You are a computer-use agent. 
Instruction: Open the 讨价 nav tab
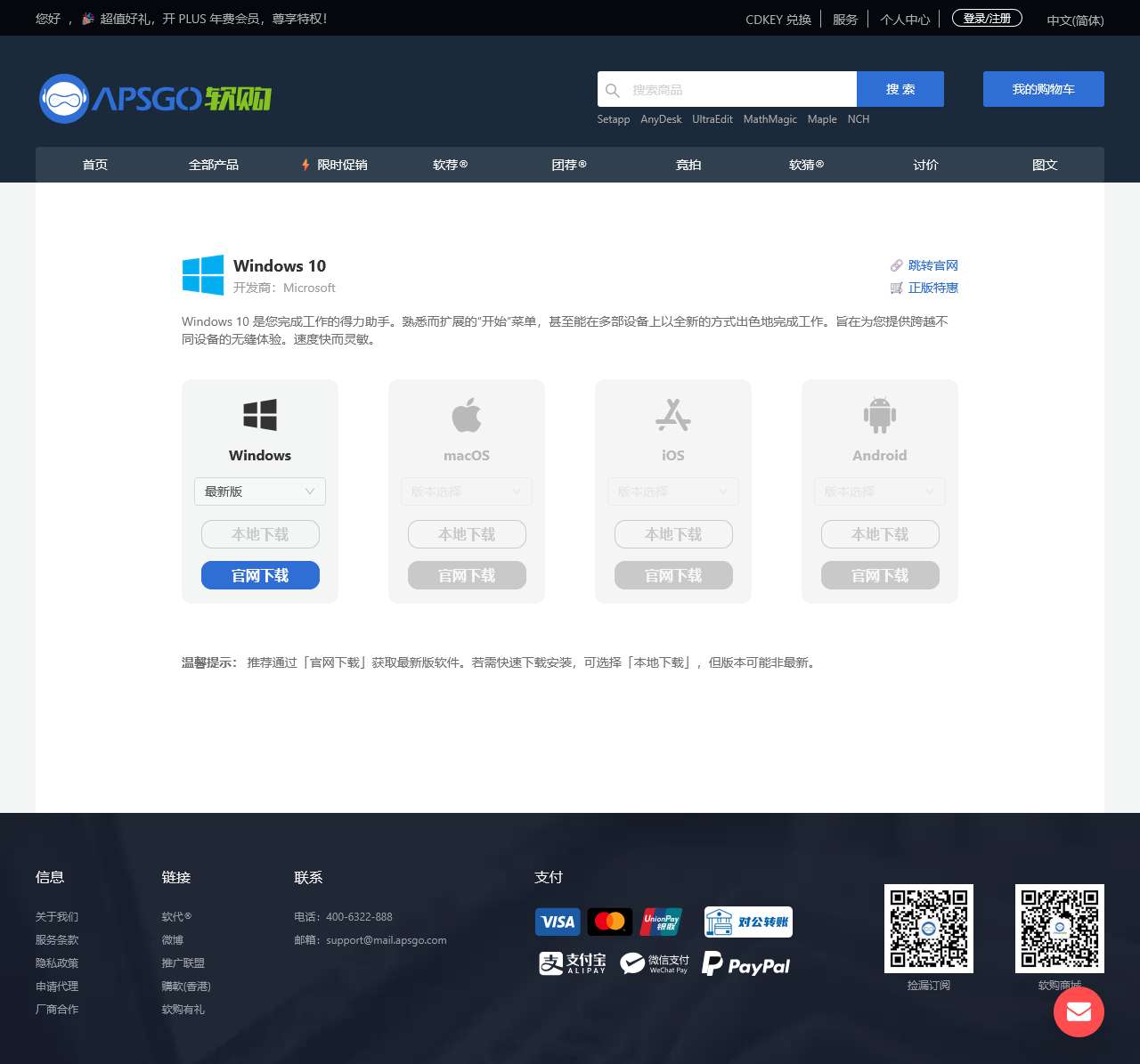tap(925, 165)
